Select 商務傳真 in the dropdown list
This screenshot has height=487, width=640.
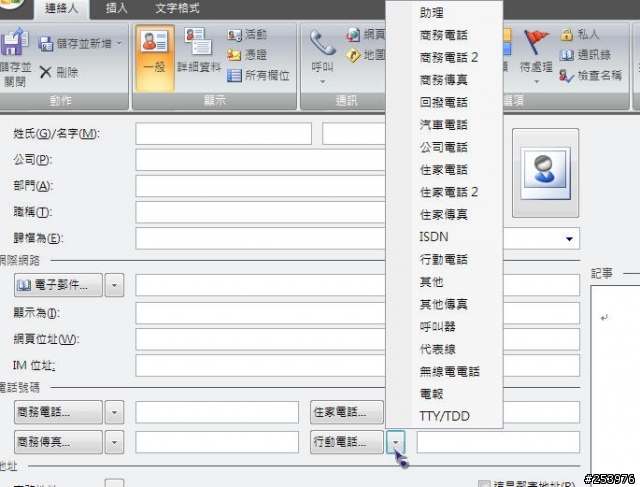pos(444,80)
